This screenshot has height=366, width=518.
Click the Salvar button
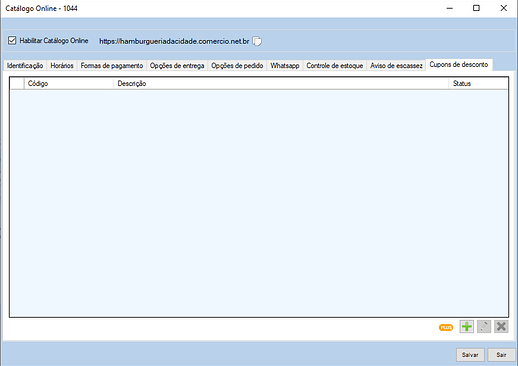[470, 355]
